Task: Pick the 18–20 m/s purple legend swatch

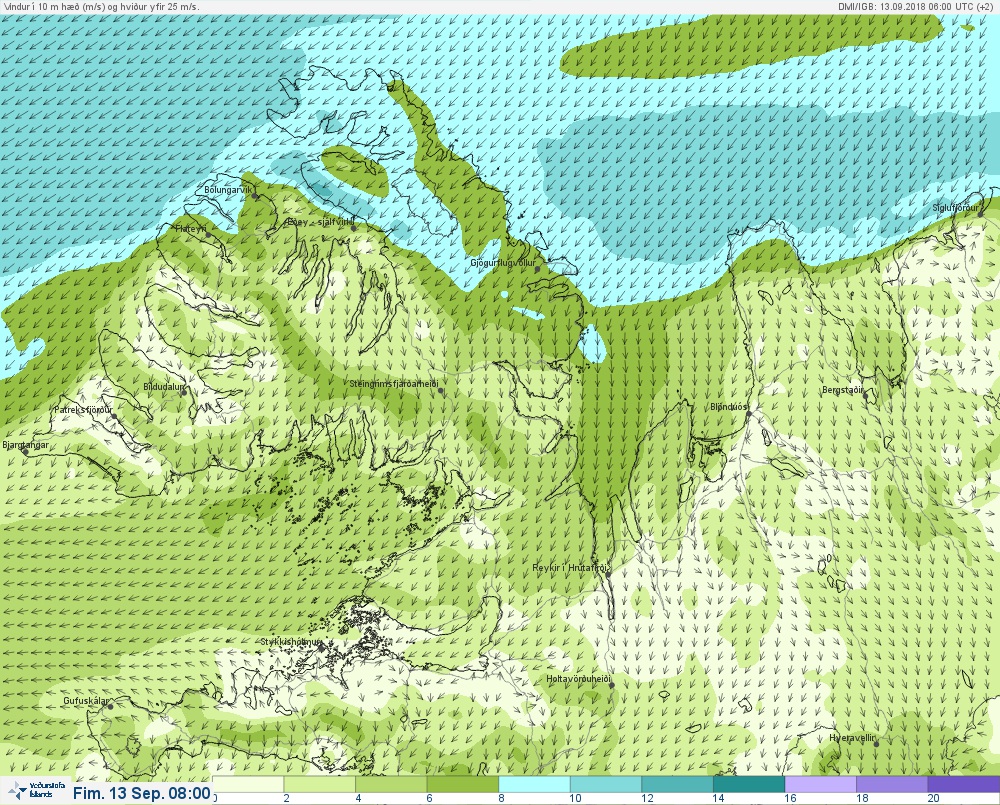Action: pos(892,784)
